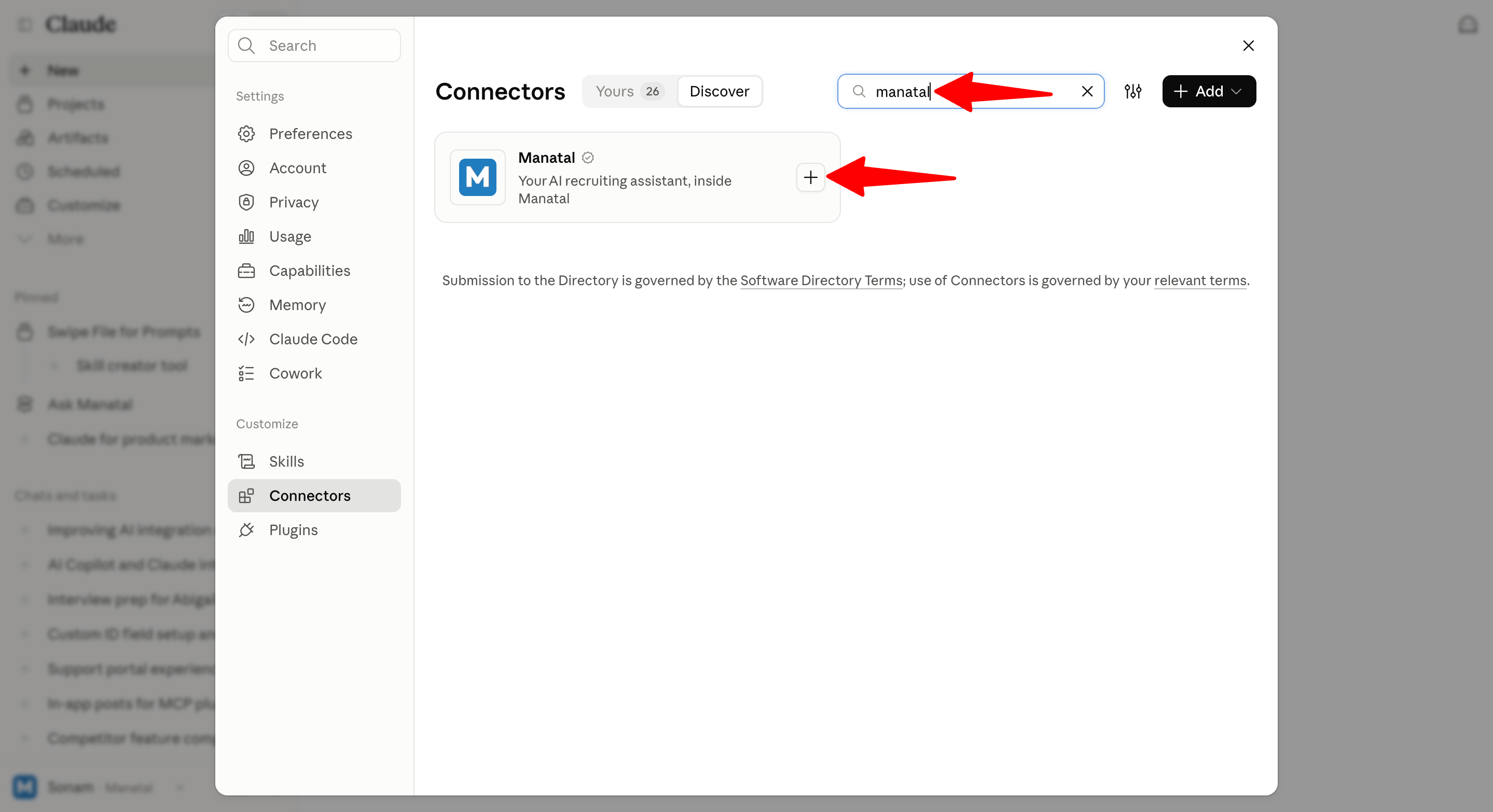The image size is (1493, 812).
Task: Open Projects in the Claude sidebar
Action: 75,104
